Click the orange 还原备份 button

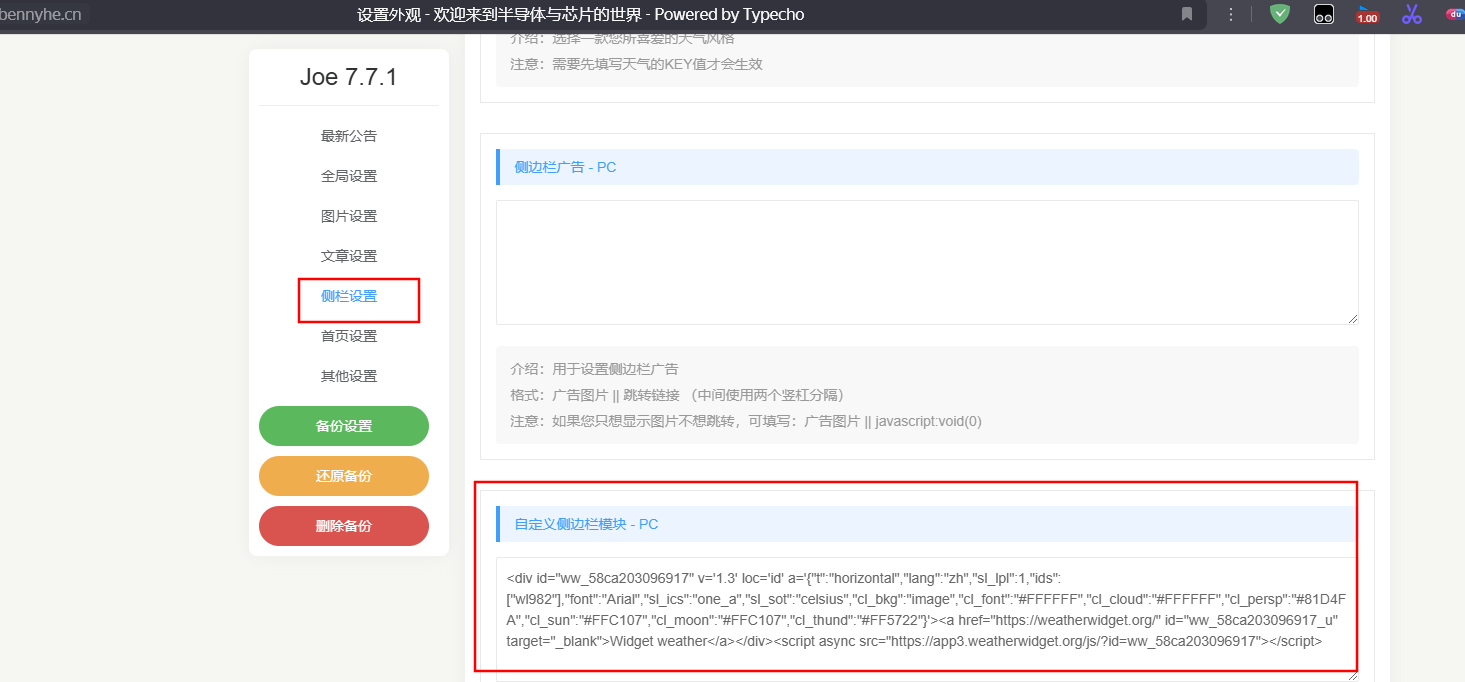click(344, 476)
